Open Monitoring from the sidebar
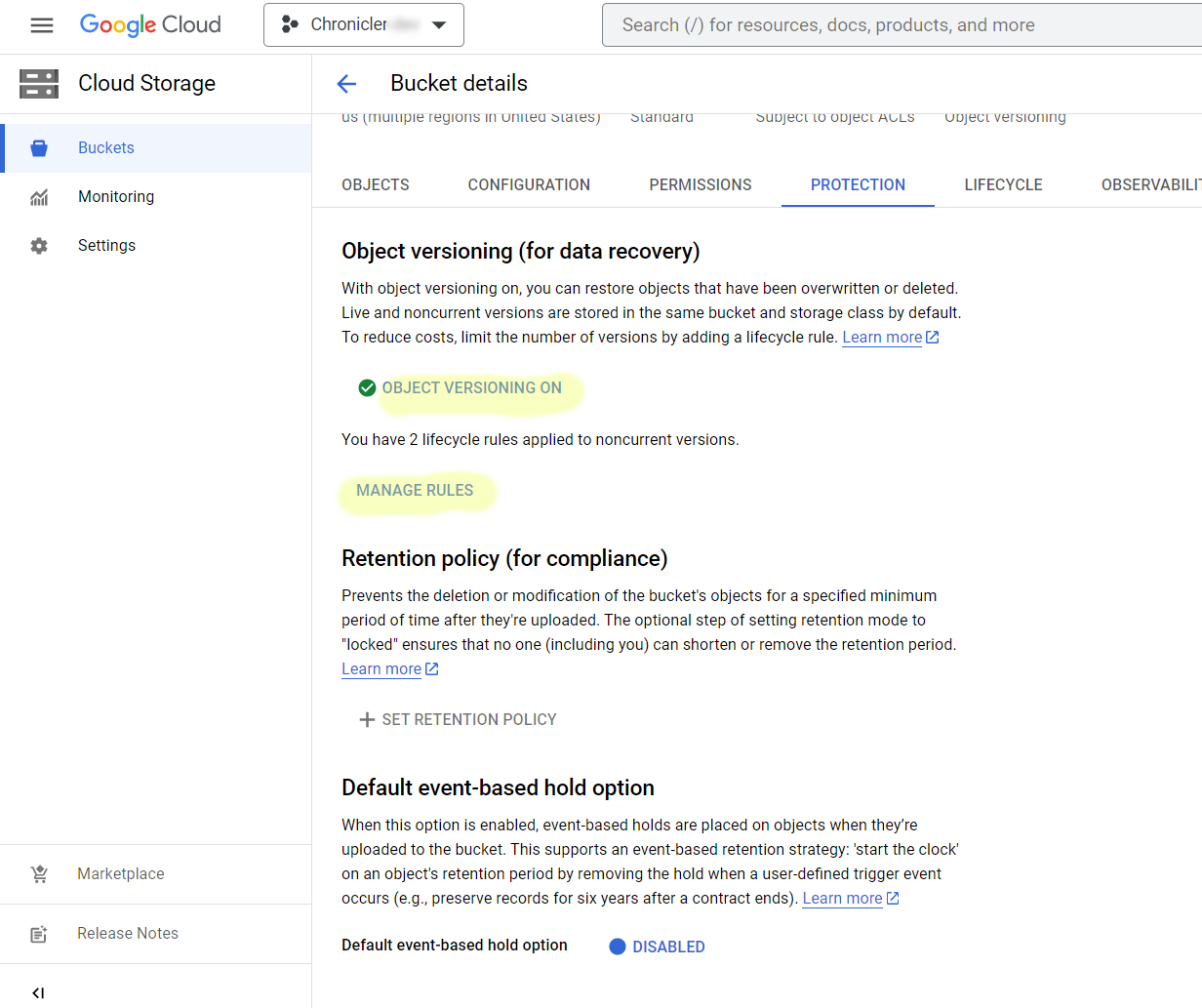 [115, 196]
